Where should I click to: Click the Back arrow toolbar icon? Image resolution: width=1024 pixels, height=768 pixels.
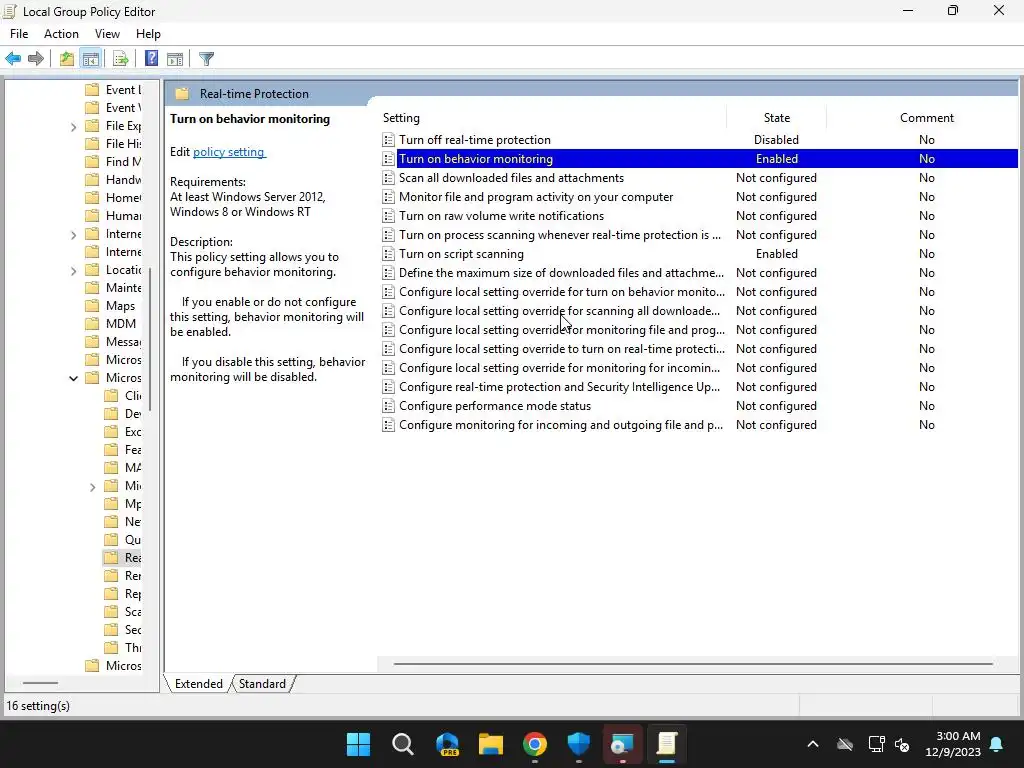13,59
